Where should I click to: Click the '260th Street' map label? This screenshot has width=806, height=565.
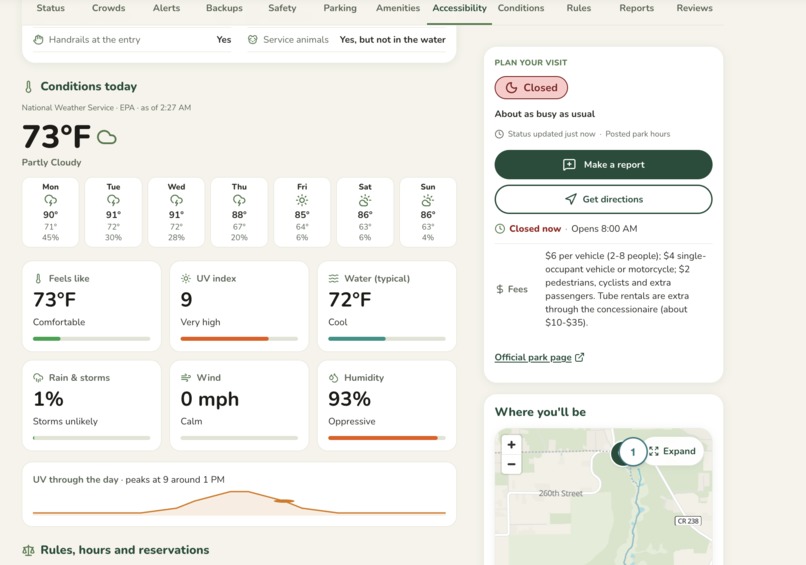coord(560,494)
